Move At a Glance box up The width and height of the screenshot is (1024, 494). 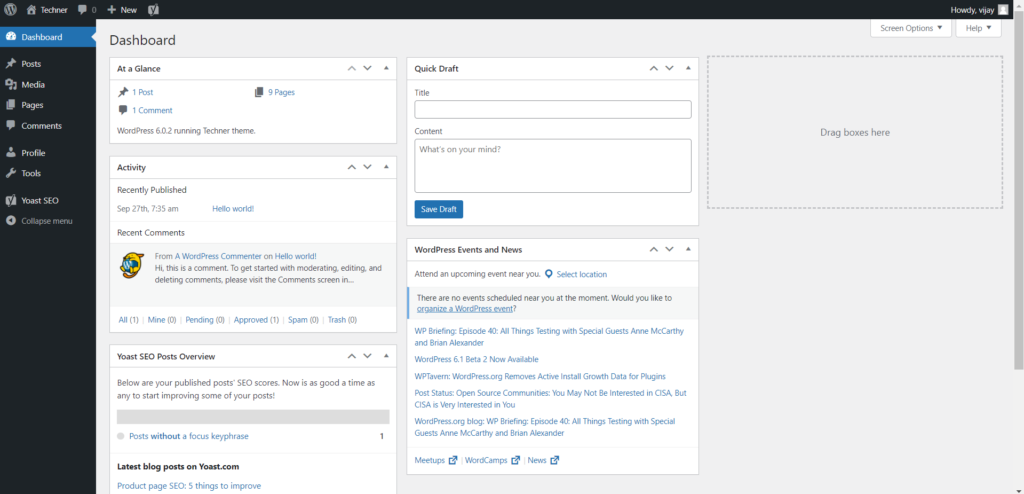[351, 68]
